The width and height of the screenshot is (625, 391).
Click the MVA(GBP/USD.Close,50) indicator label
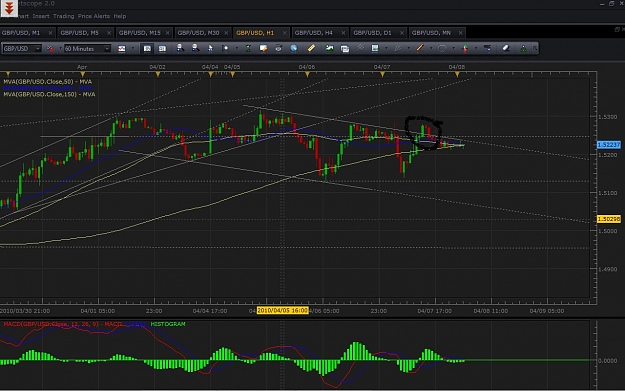point(47,82)
